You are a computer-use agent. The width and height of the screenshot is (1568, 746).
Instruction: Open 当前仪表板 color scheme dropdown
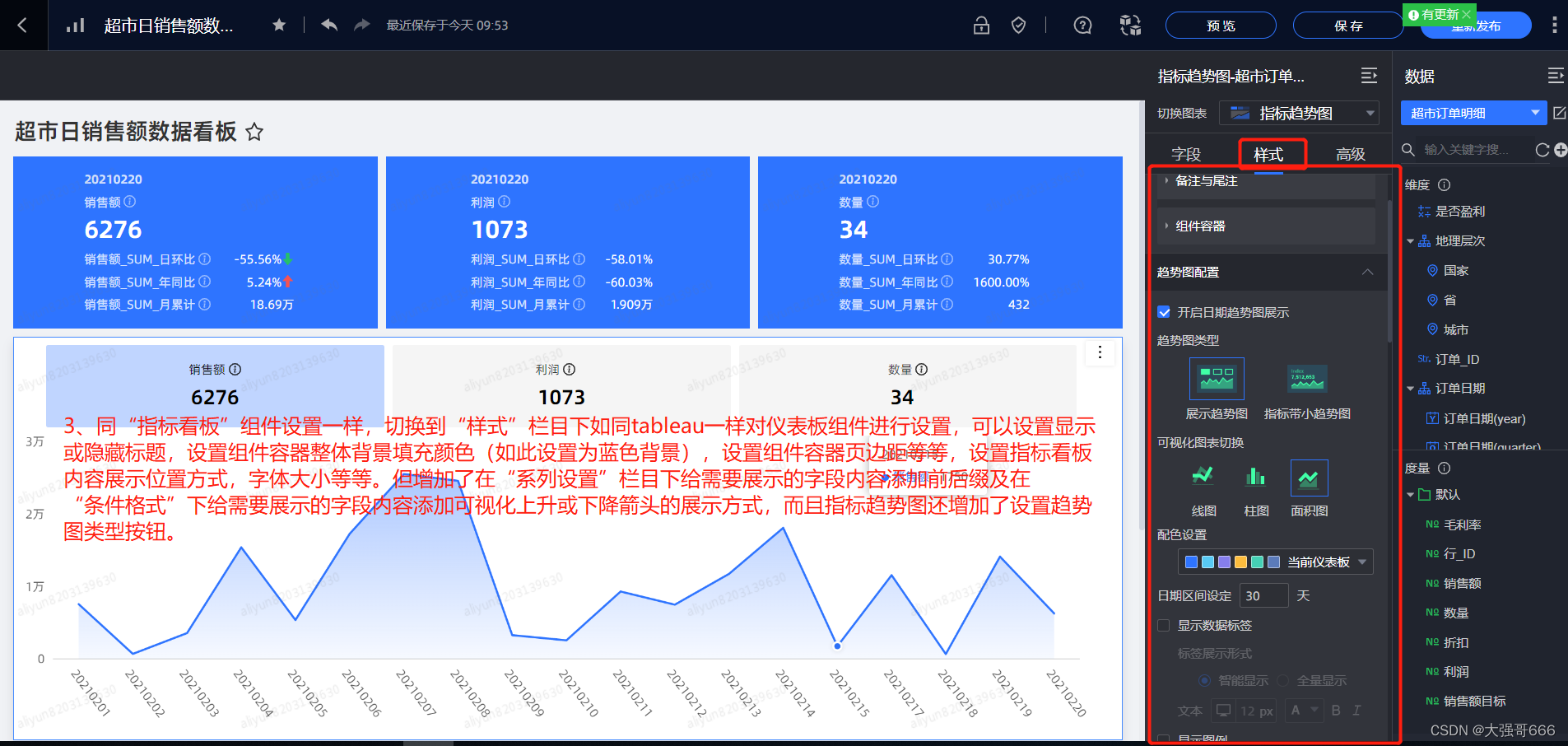point(1276,562)
